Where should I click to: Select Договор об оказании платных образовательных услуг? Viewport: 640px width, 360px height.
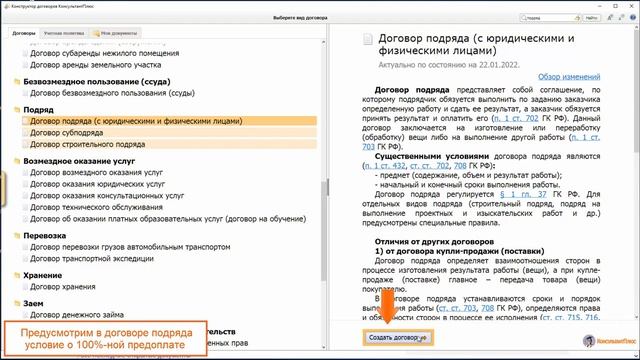click(168, 219)
